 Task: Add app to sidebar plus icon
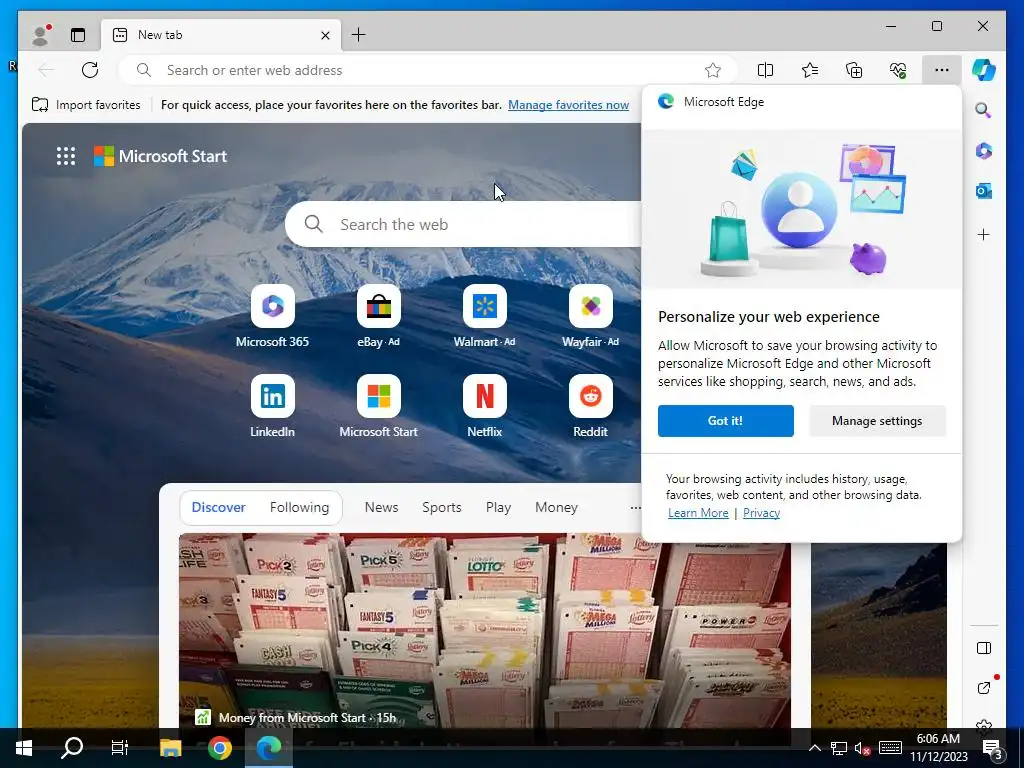pos(984,234)
